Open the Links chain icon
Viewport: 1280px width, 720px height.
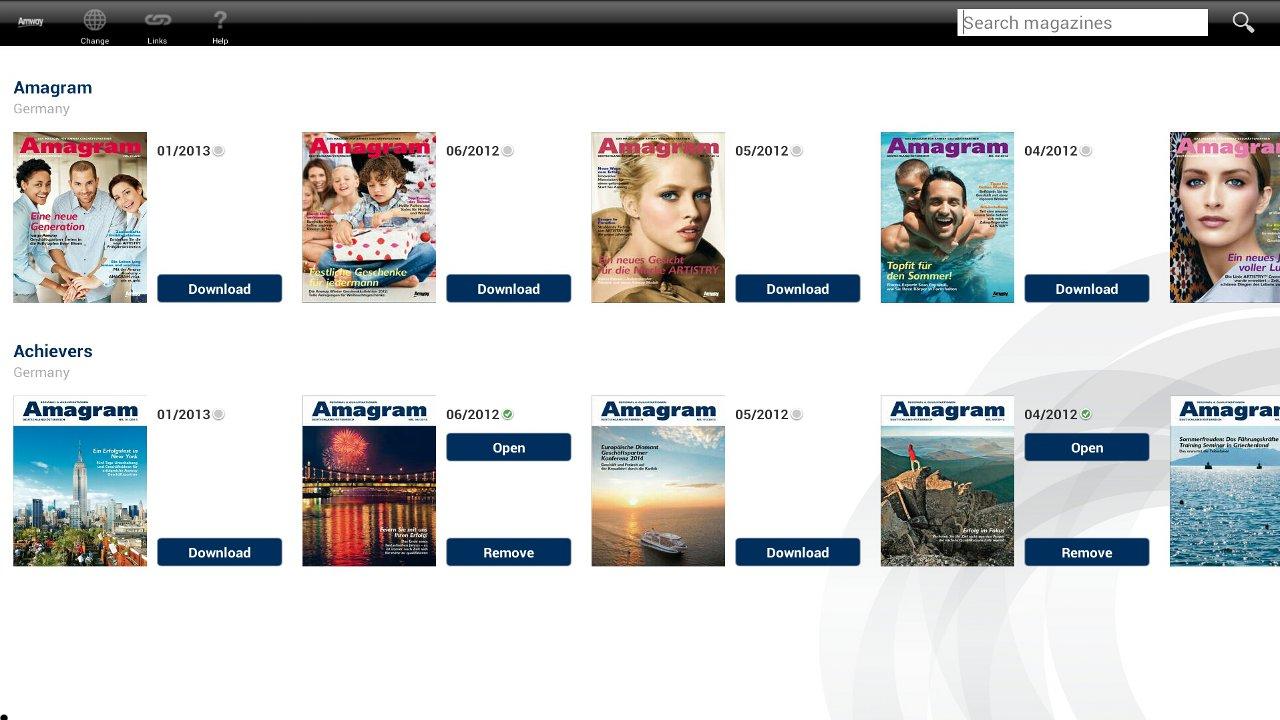tap(157, 20)
